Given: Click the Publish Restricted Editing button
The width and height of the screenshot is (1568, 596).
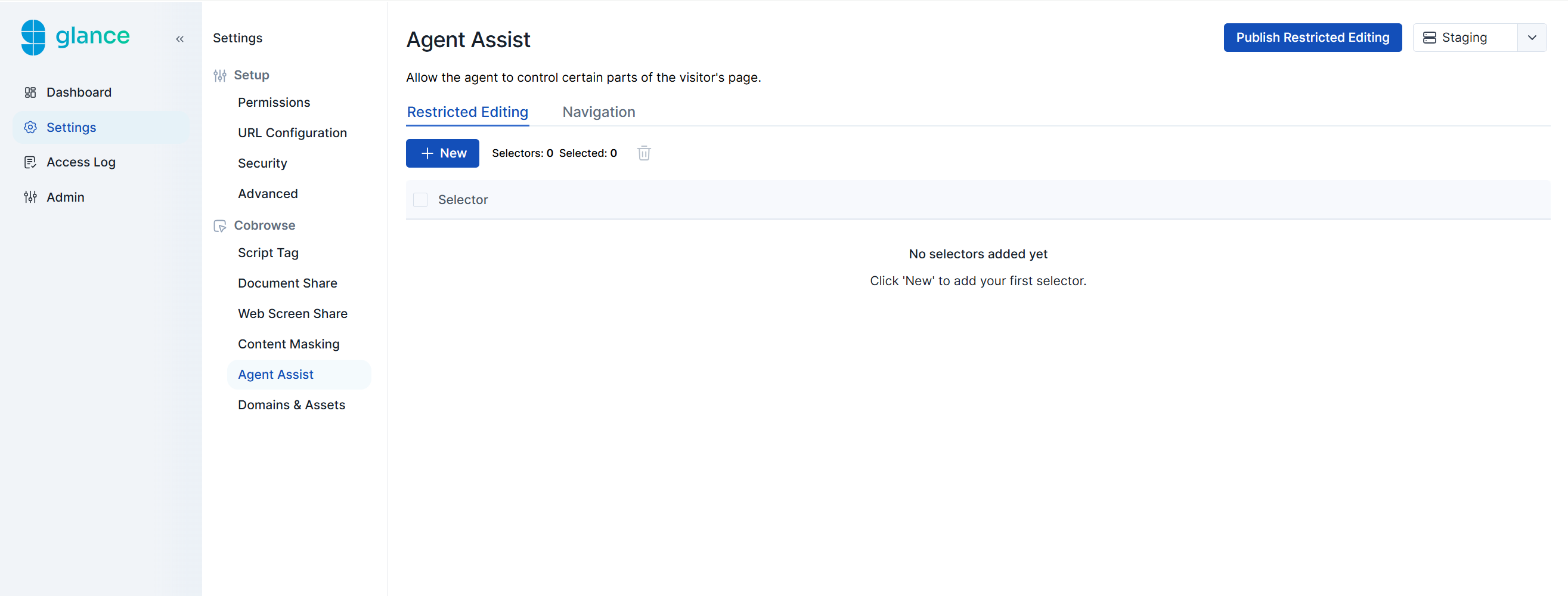Looking at the screenshot, I should (x=1312, y=37).
